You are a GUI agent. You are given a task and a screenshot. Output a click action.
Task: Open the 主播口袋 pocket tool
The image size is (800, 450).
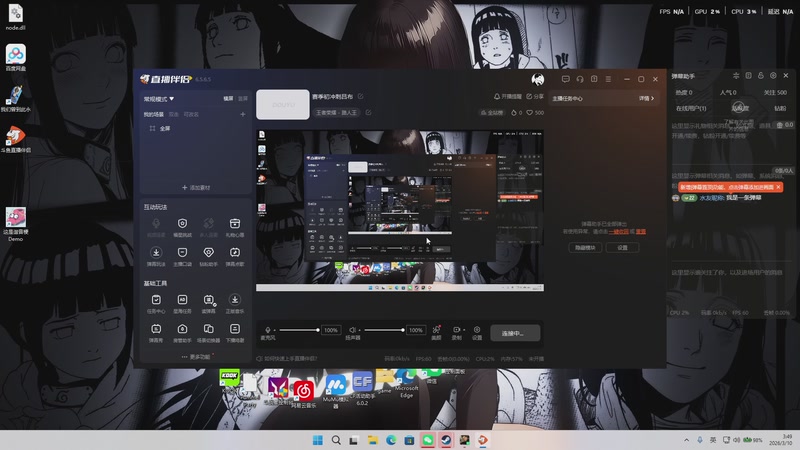click(x=182, y=256)
